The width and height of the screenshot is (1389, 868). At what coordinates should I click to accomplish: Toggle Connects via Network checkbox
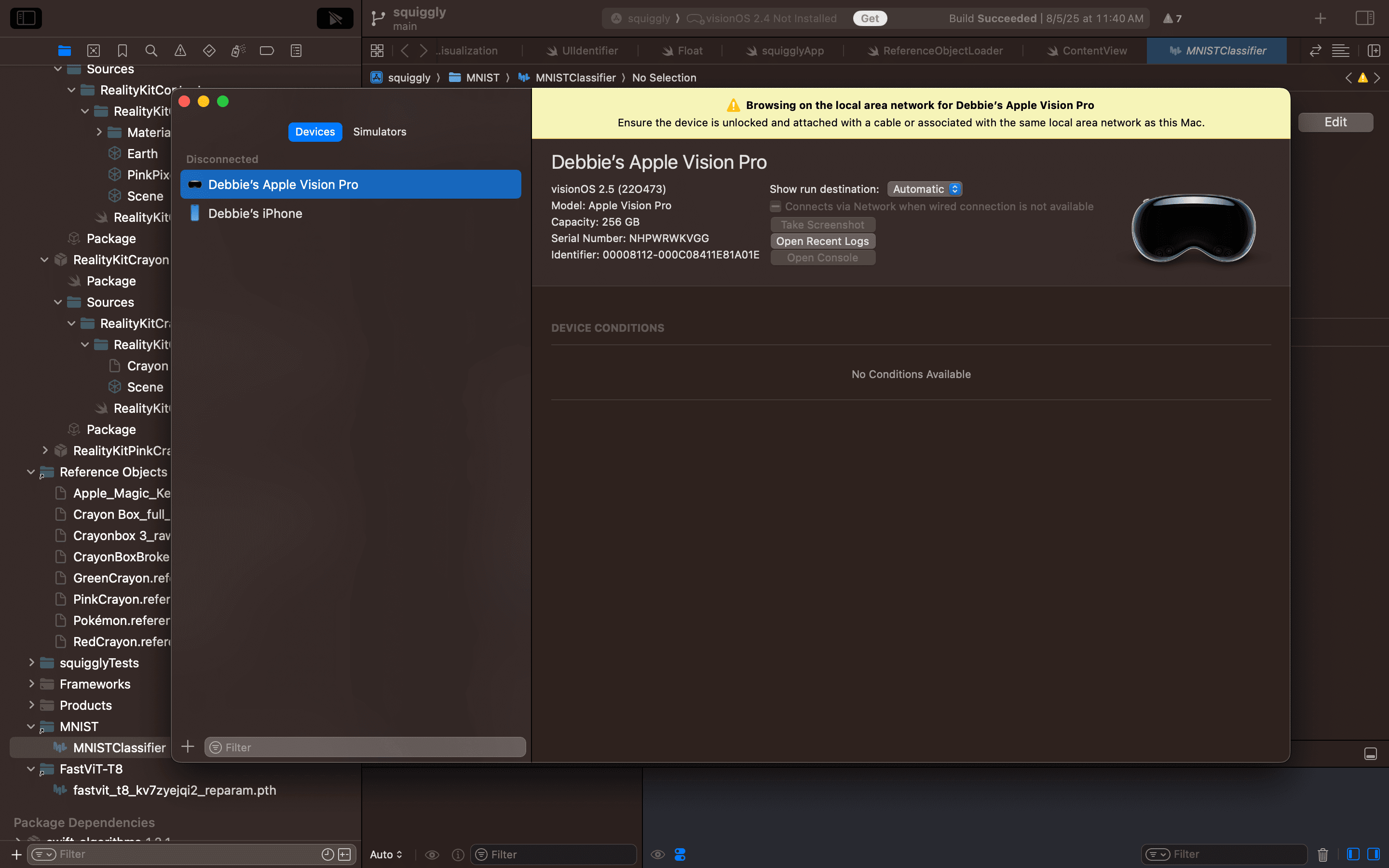pos(776,207)
